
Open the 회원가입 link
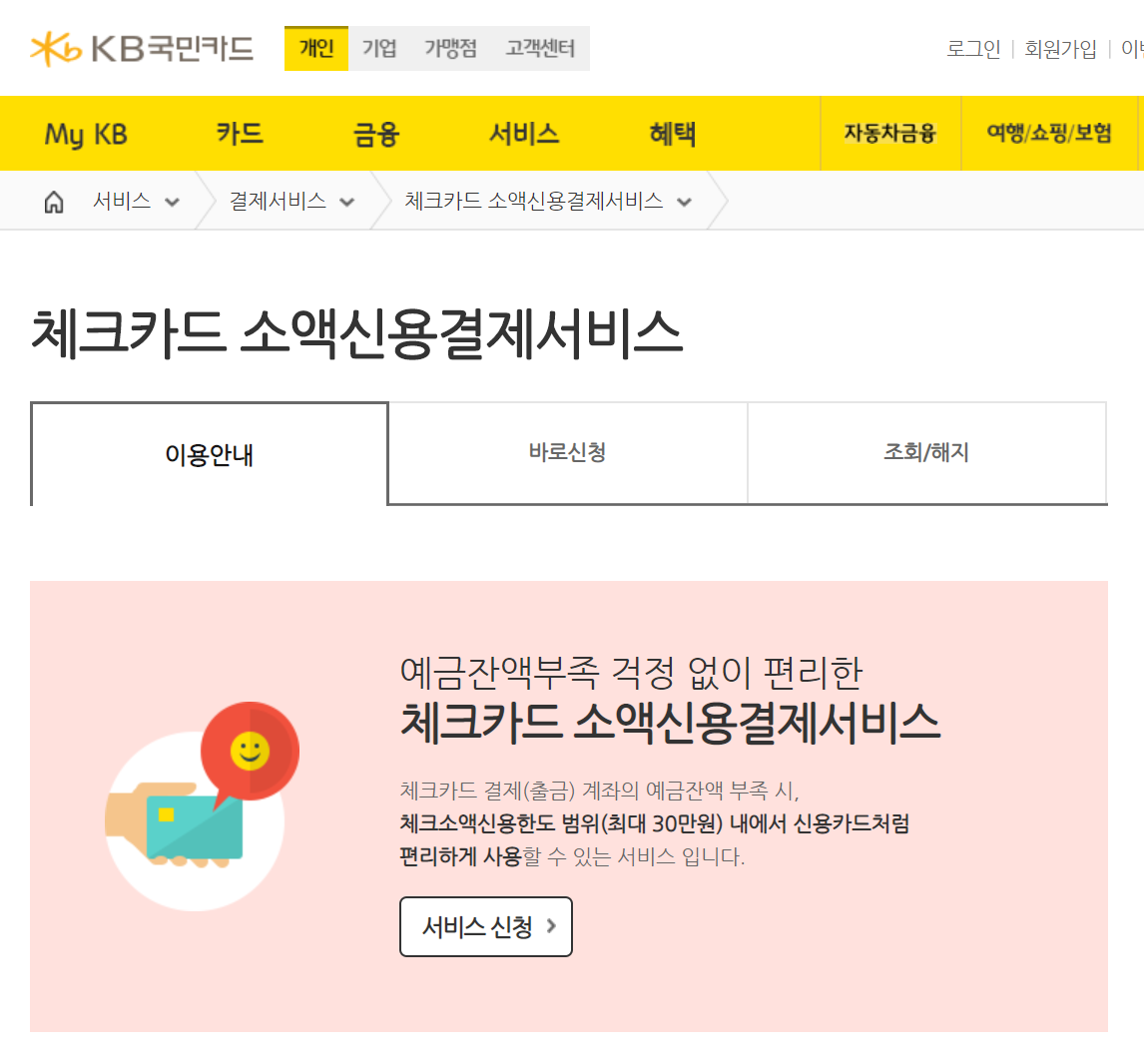coord(1060,49)
